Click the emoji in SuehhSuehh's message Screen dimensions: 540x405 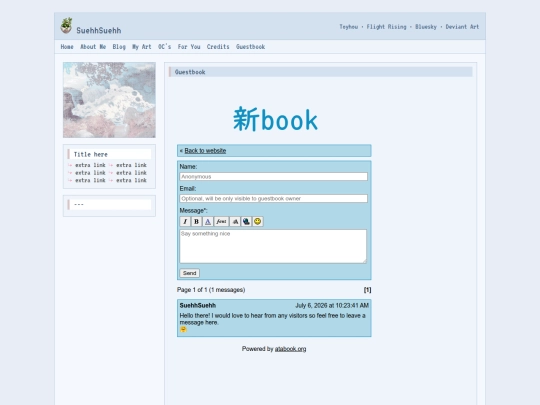(183, 330)
